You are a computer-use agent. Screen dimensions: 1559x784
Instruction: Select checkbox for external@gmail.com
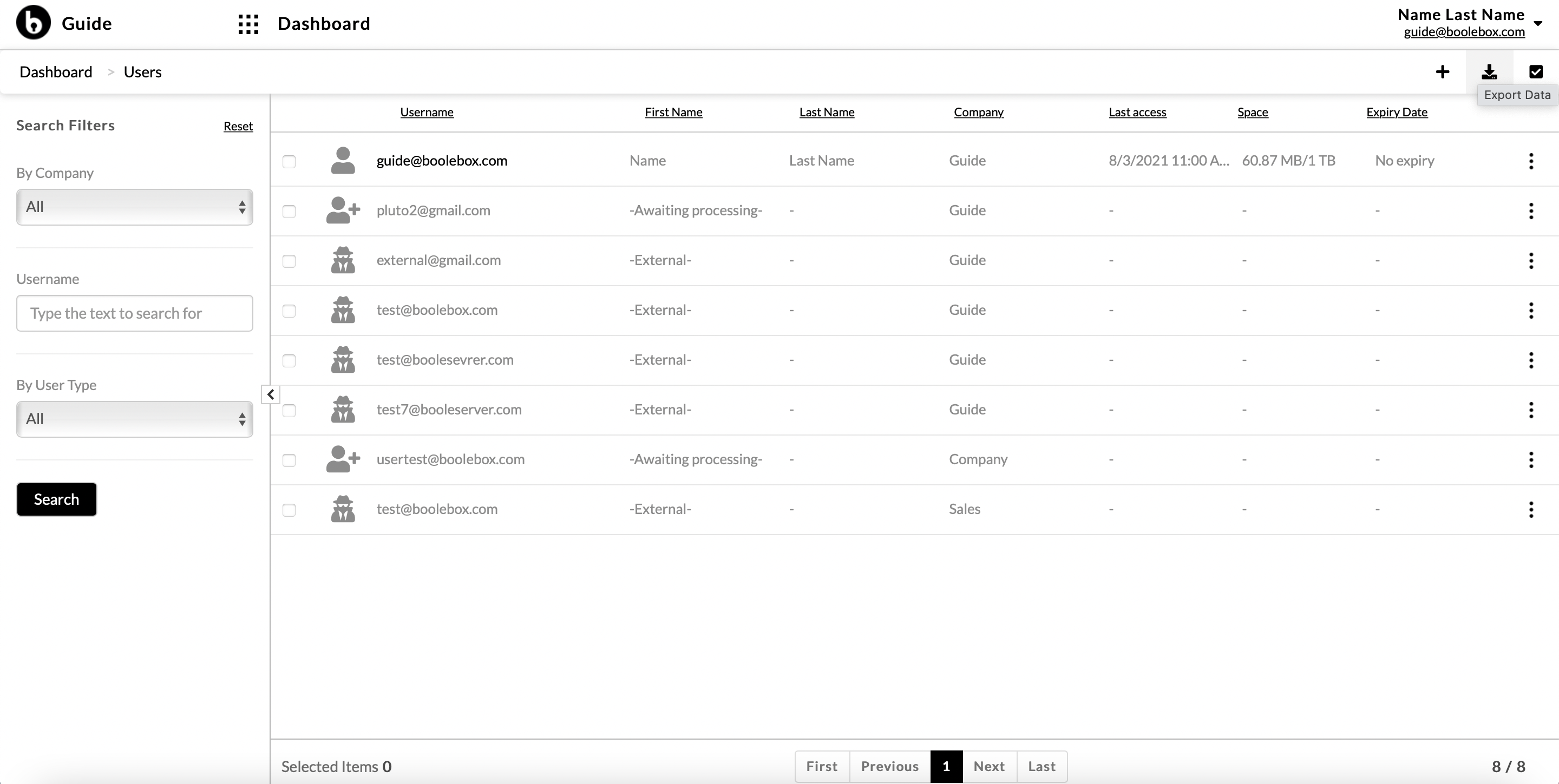289,261
